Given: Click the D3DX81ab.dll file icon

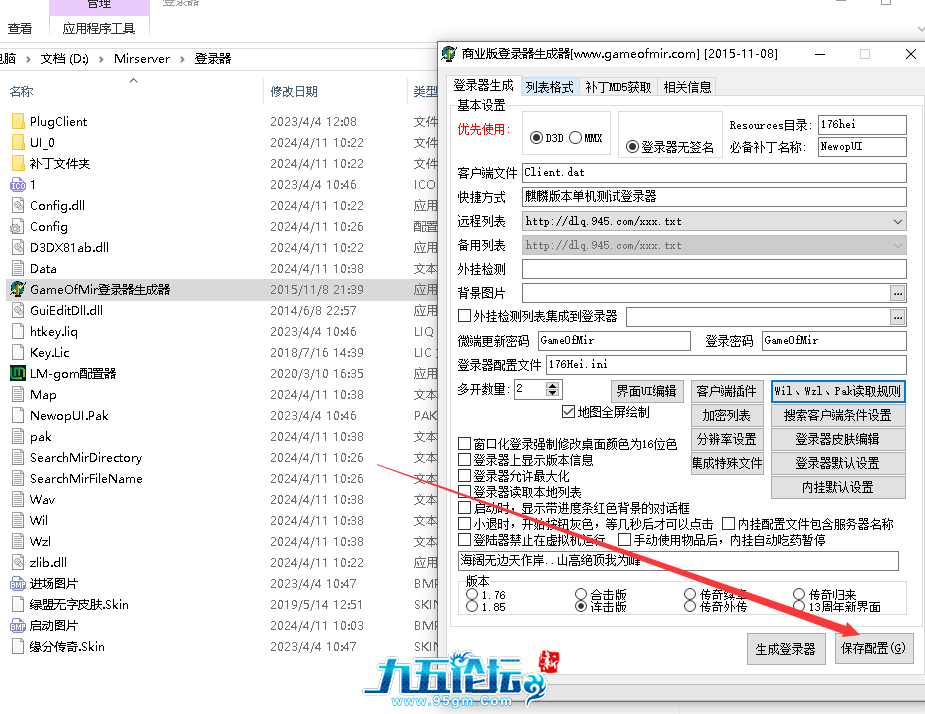Looking at the screenshot, I should tap(18, 247).
